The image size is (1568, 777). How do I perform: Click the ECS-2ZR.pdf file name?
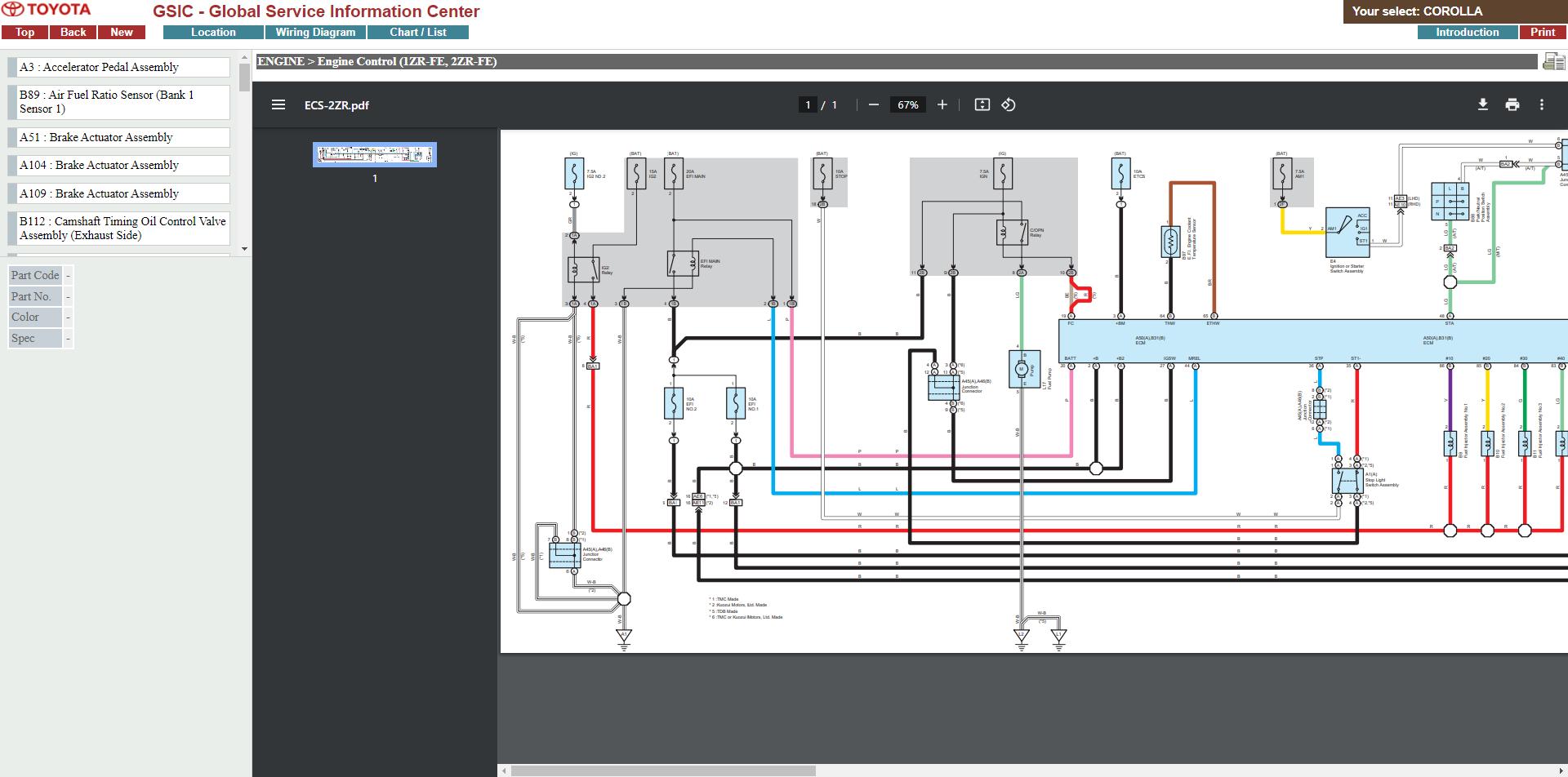(336, 105)
